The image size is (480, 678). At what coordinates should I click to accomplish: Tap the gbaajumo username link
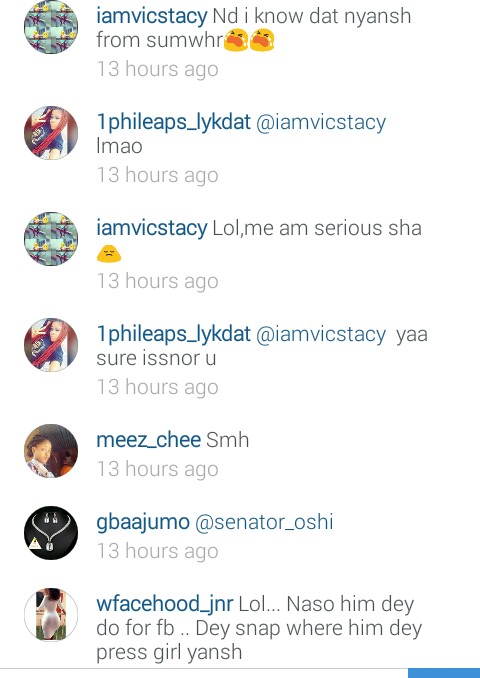[x=143, y=522]
